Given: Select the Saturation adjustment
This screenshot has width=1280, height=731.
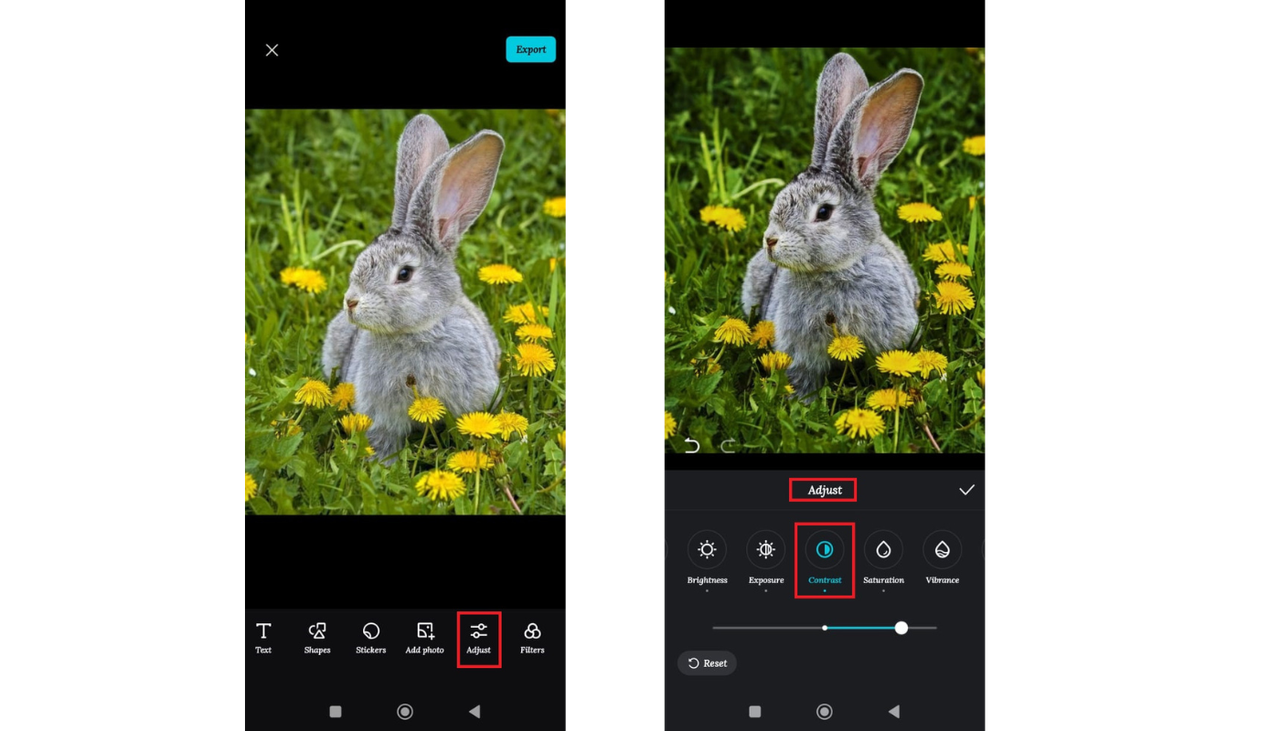Looking at the screenshot, I should coord(884,559).
